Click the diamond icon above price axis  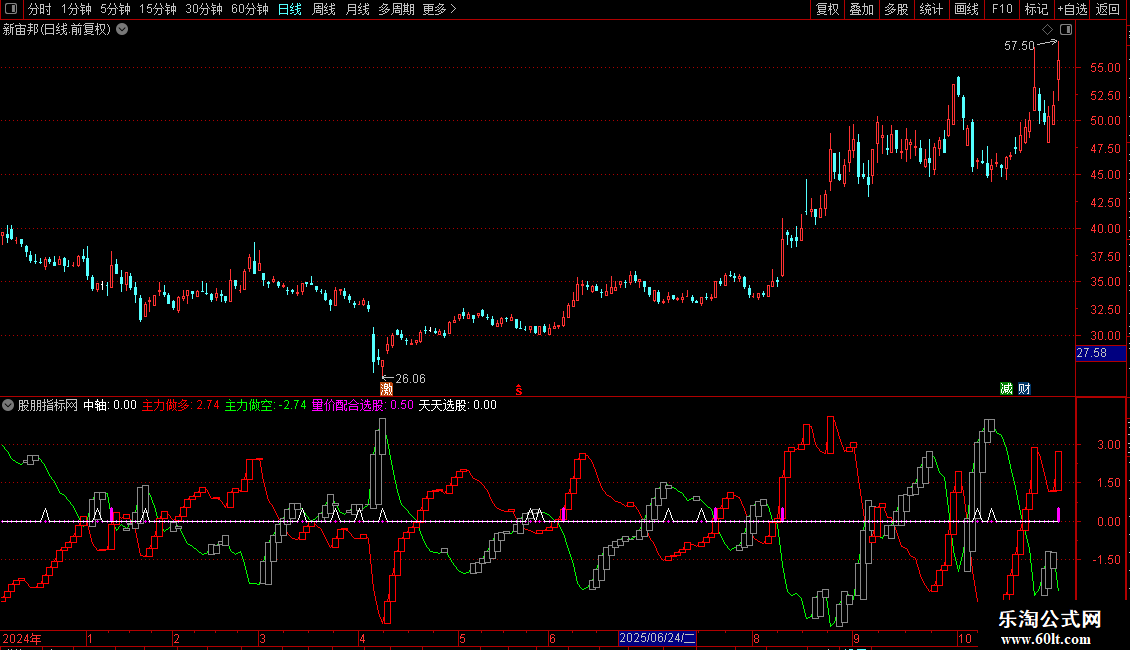pyautogui.click(x=1047, y=29)
